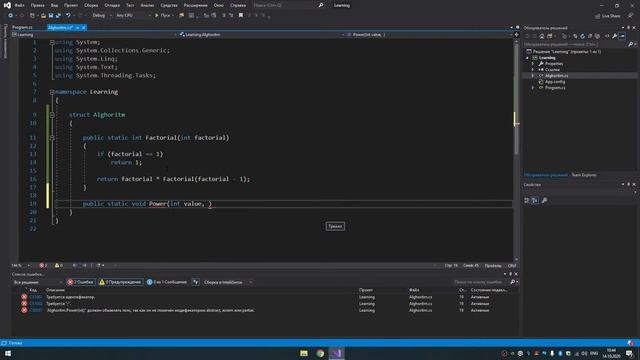Click the error count indicator below editor
Viewport: 640px width, 360px height.
pos(43,265)
